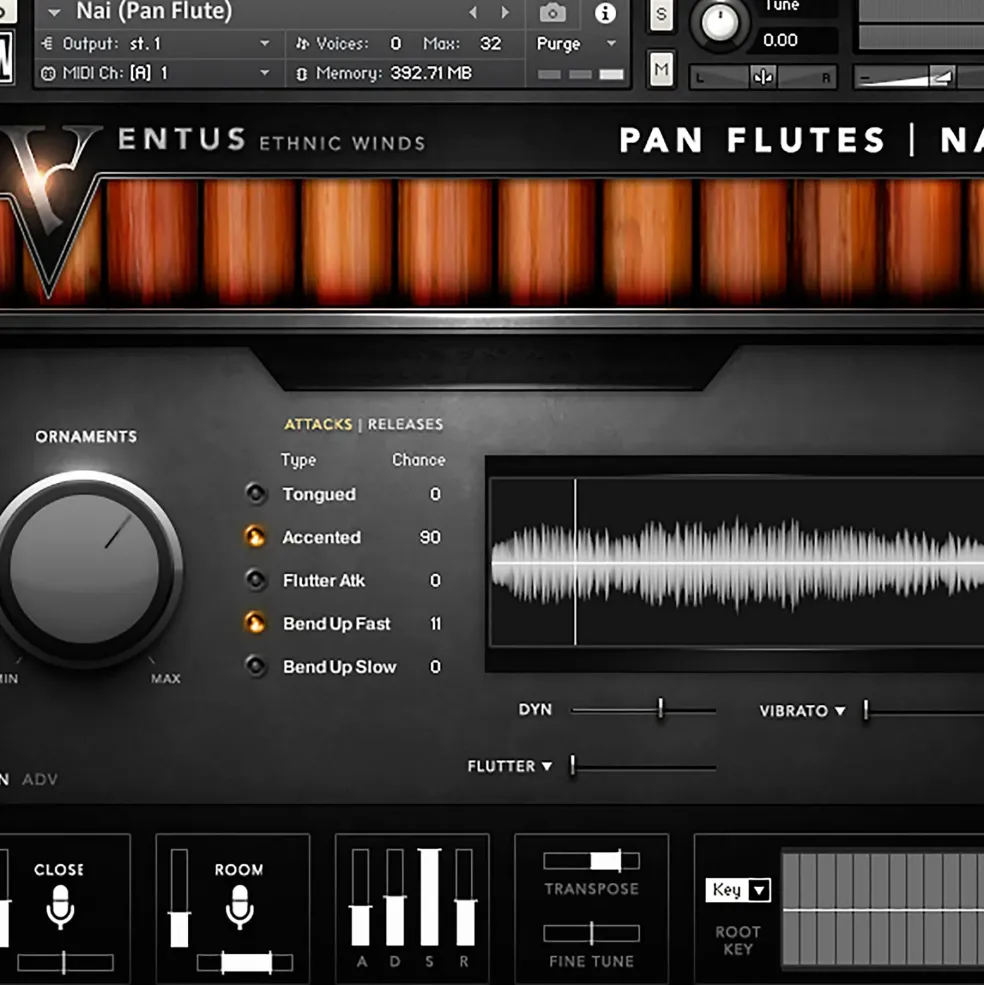
Task: Solo the instrument with S button
Action: point(661,14)
